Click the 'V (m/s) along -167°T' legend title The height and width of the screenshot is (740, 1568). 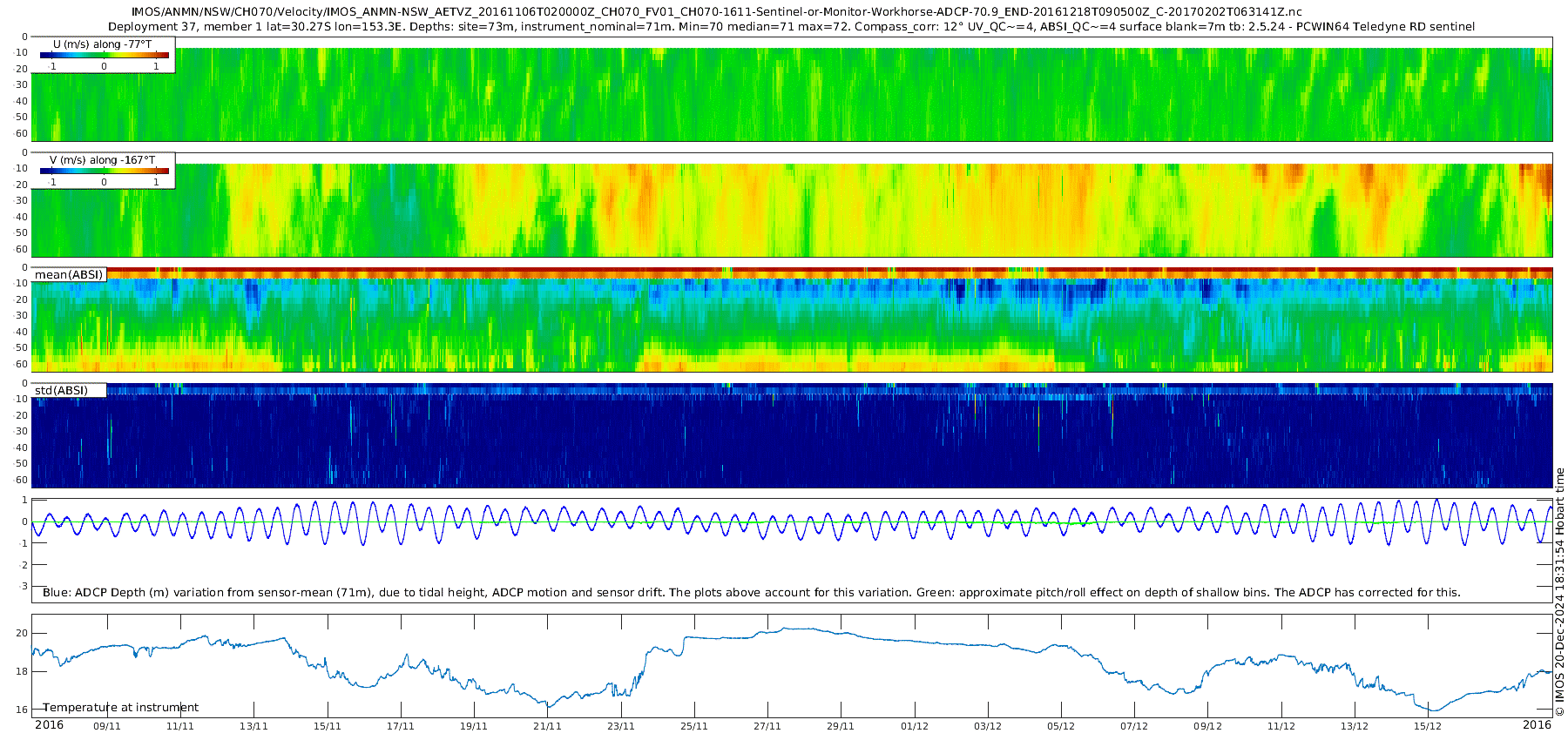click(x=102, y=160)
